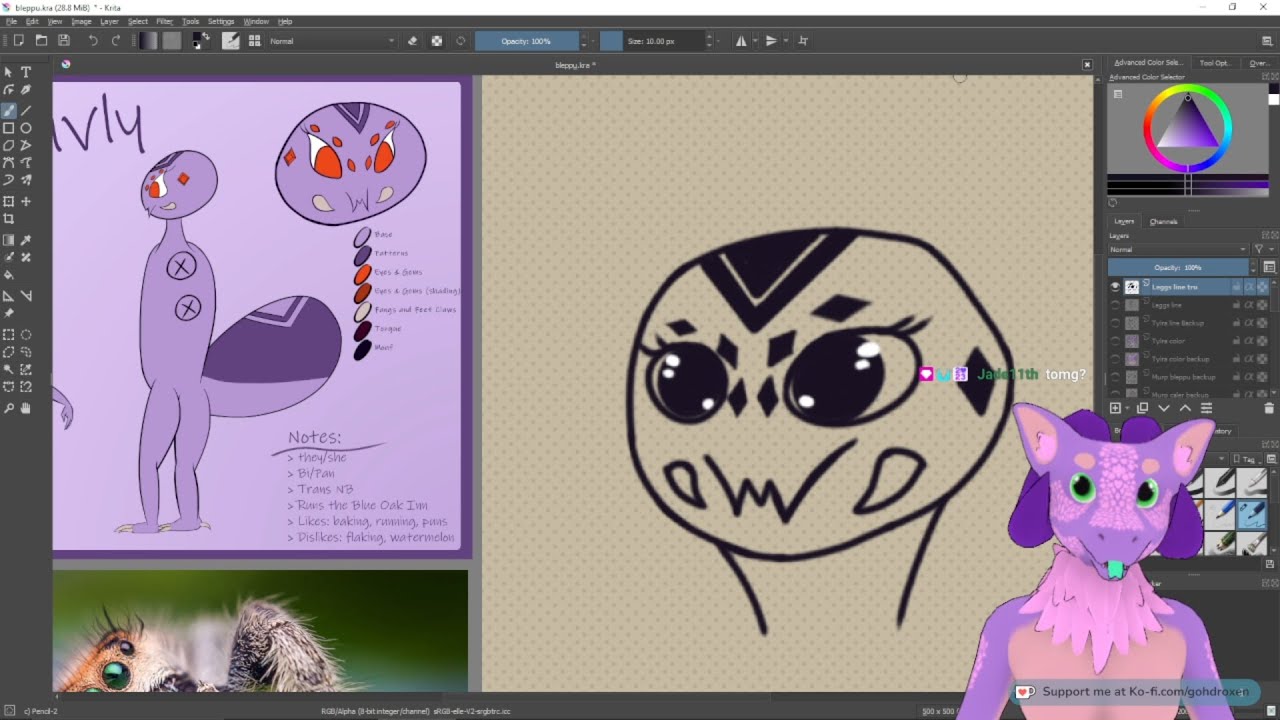
Task: Activate the Crop tool
Action: [9, 219]
